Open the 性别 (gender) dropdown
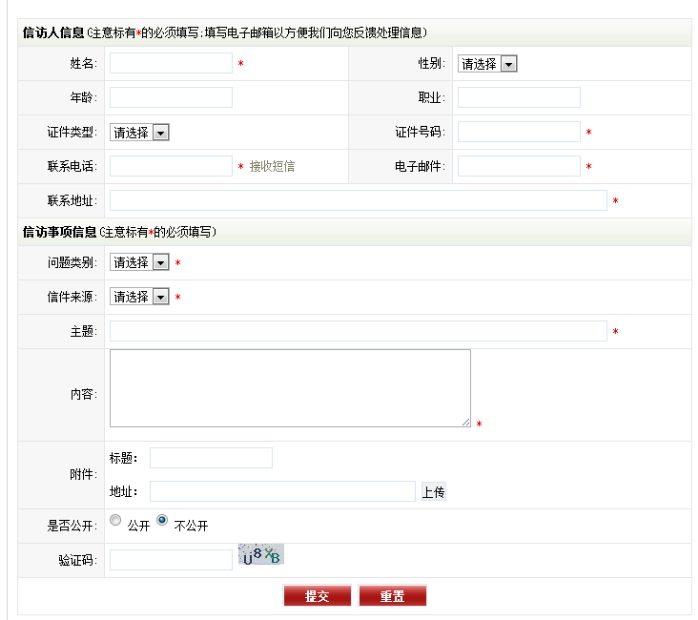This screenshot has height=620, width=698. 487,64
